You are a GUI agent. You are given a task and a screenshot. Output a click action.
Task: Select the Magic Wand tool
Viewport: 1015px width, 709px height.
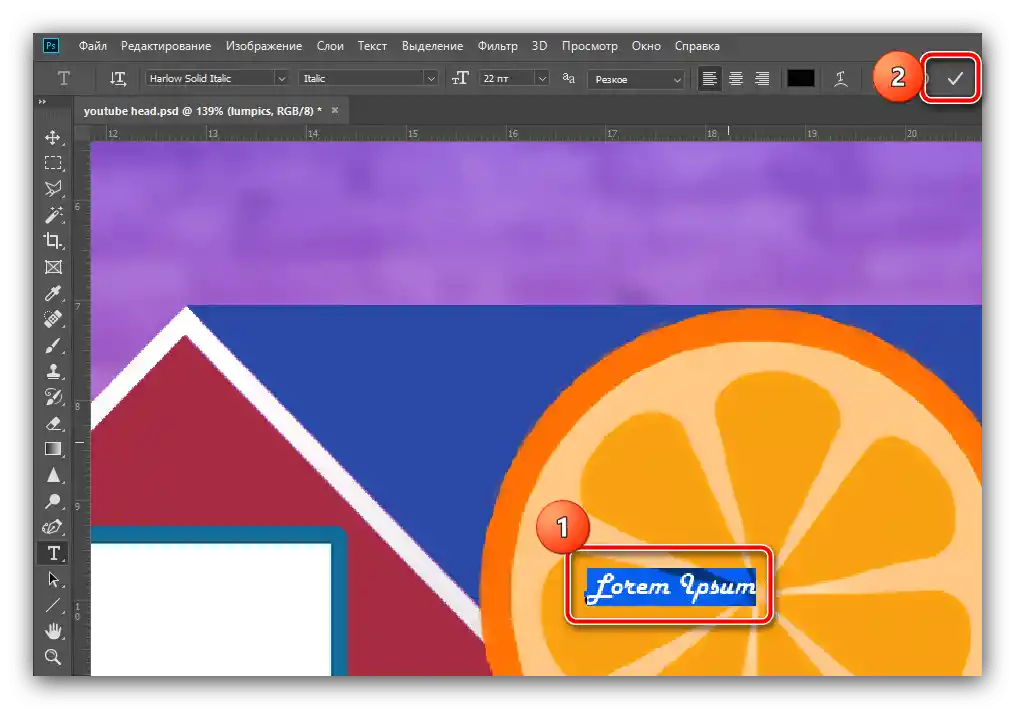(x=53, y=214)
